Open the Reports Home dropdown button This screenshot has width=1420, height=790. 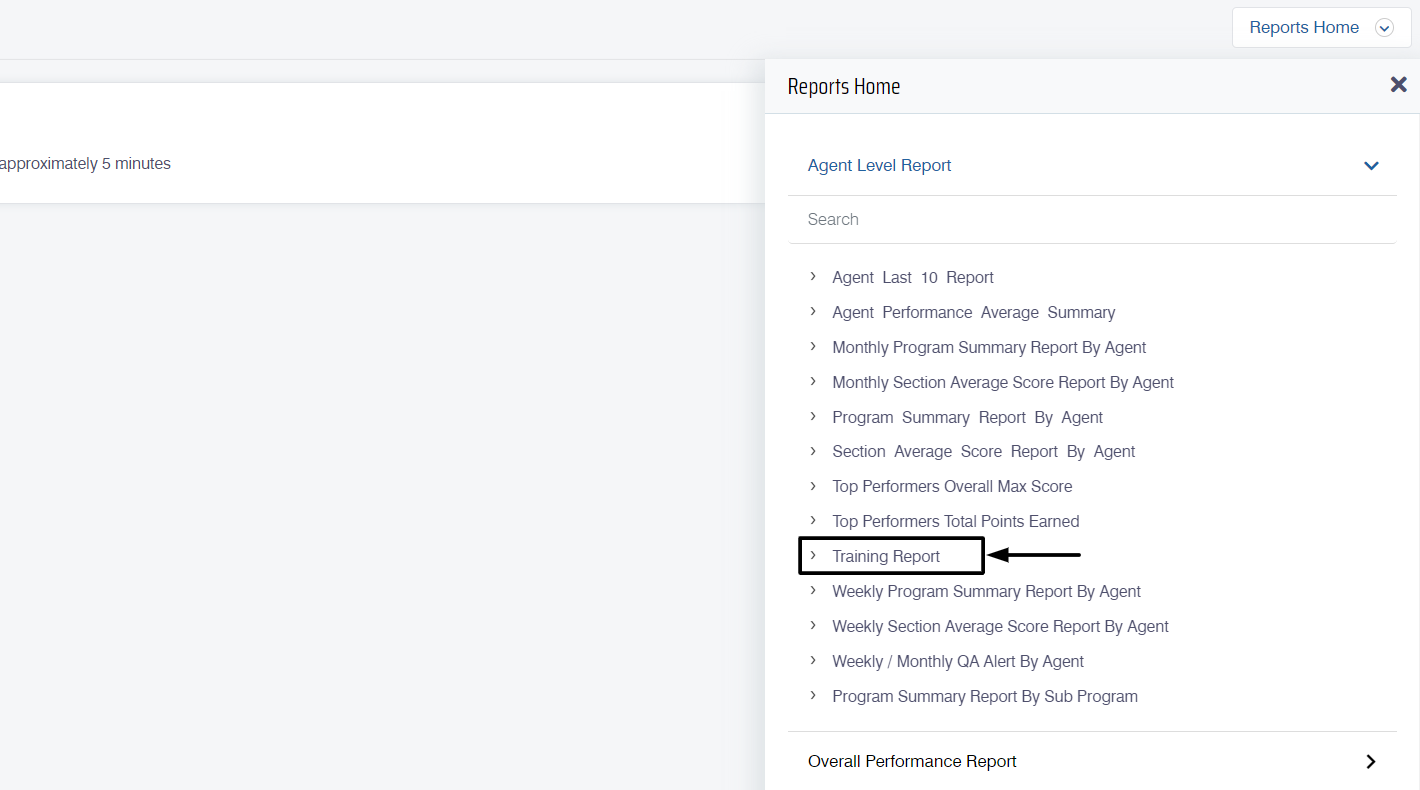coord(1321,28)
